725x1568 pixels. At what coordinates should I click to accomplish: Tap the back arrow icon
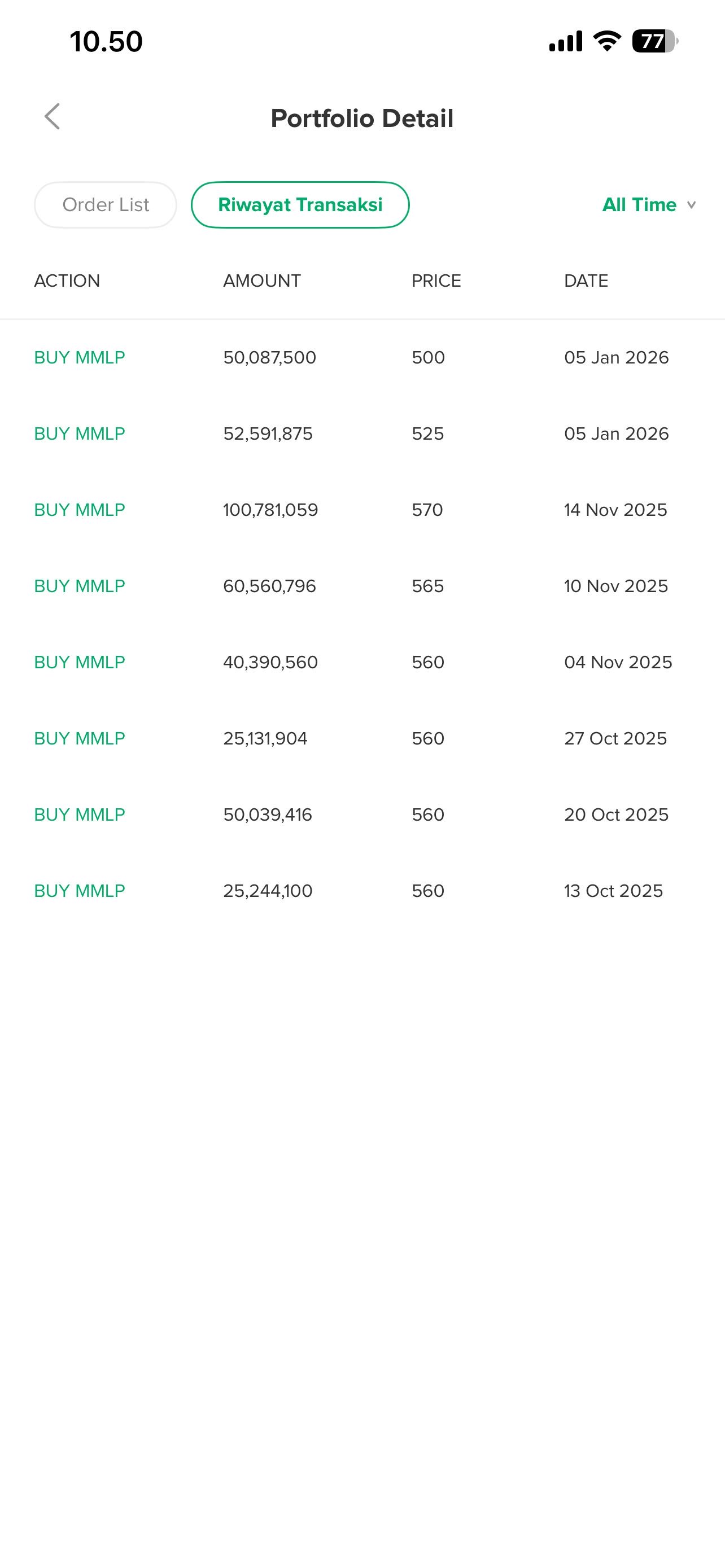click(x=53, y=116)
